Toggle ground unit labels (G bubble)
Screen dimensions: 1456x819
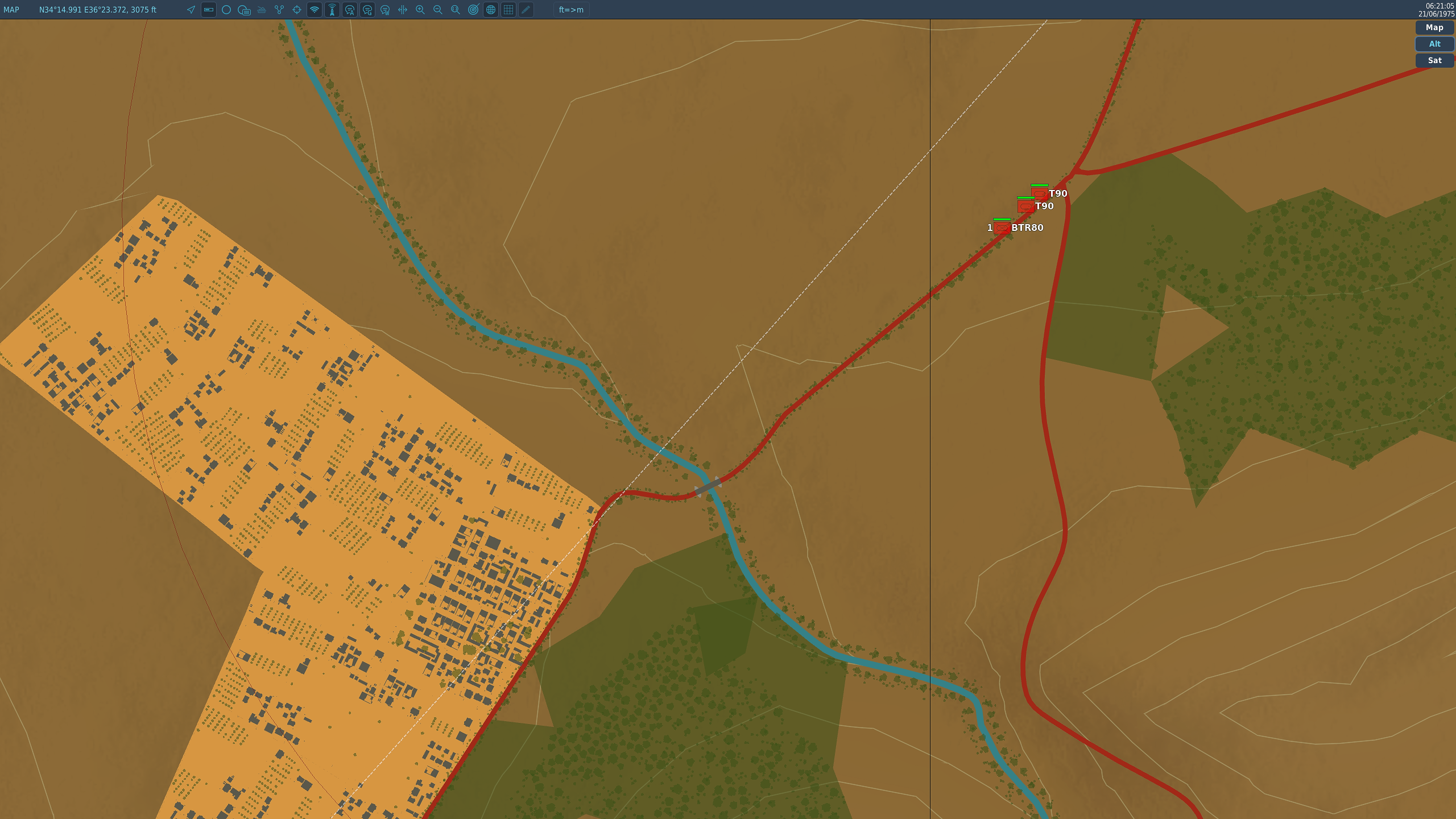(x=367, y=10)
